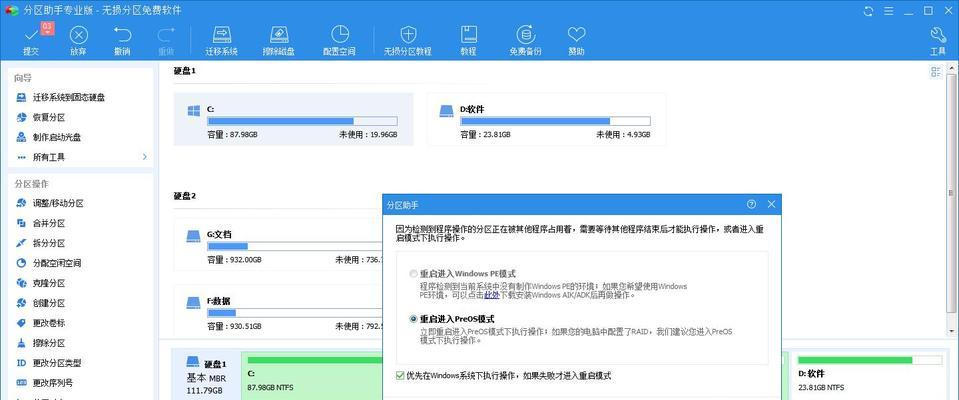This screenshot has width=959, height=400.
Task: Open the help question-mark icon in dialog
Action: (752, 204)
